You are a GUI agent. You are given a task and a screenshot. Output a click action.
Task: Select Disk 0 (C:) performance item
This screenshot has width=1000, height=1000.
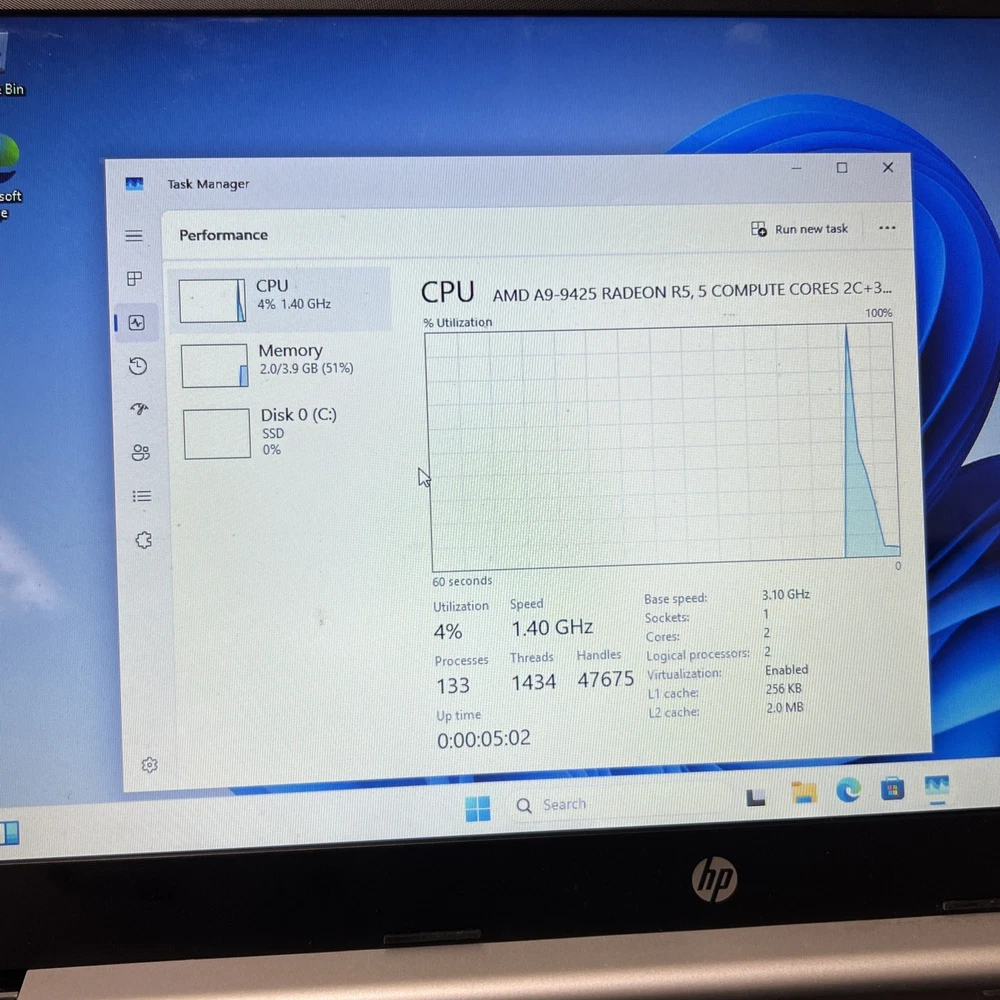tap(282, 432)
